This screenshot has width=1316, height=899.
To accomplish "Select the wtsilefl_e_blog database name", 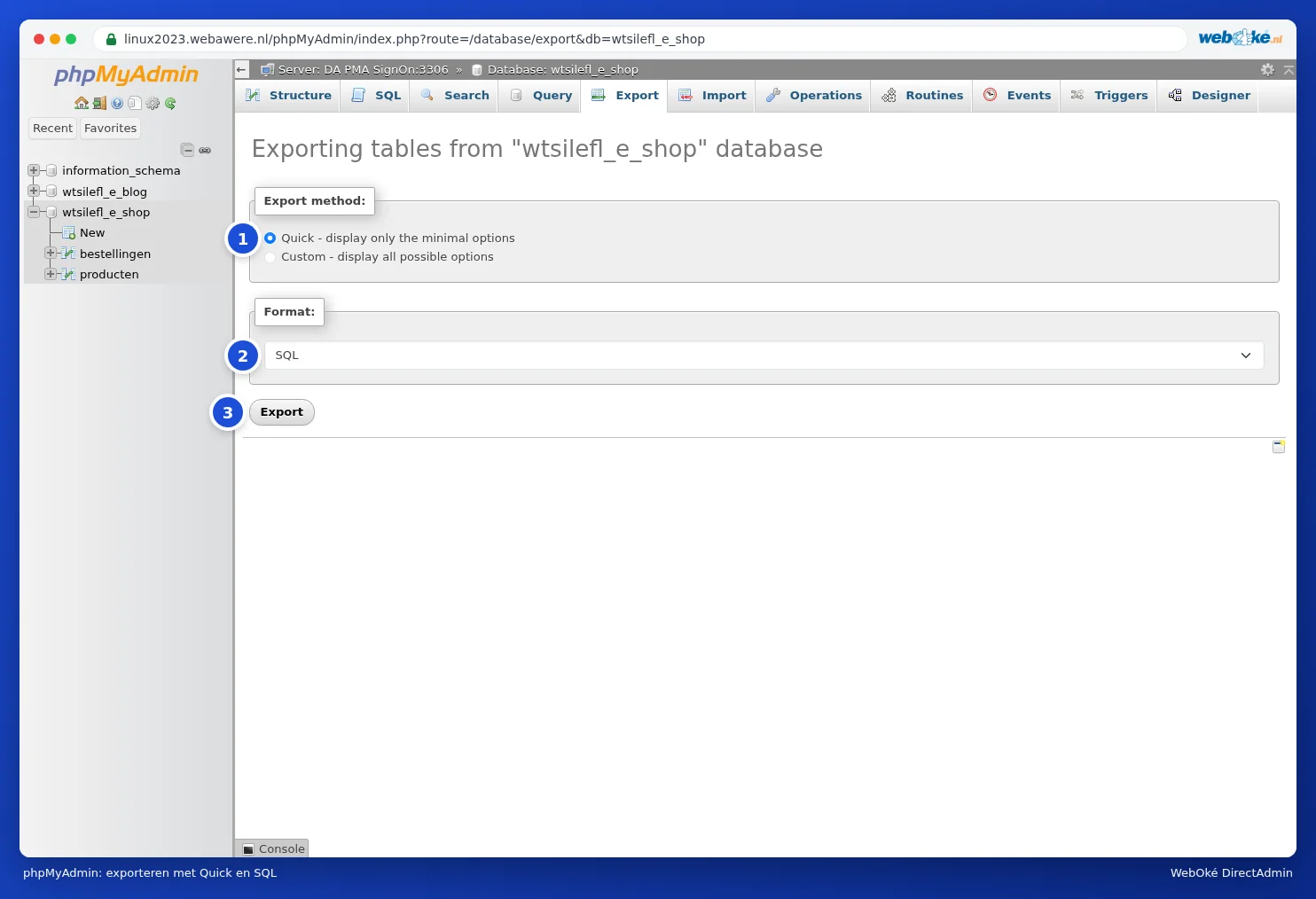I will (x=105, y=192).
